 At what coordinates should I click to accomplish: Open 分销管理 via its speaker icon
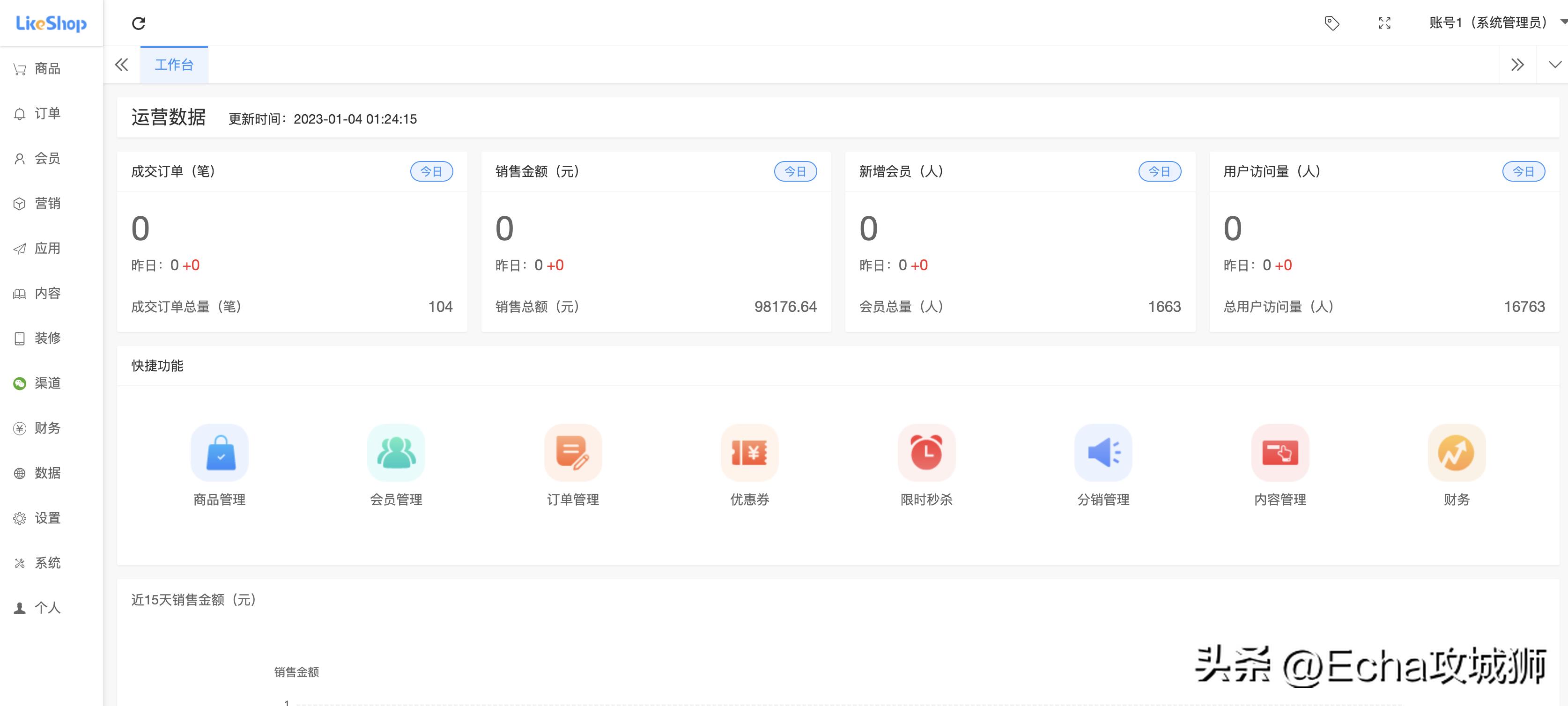coord(1103,452)
